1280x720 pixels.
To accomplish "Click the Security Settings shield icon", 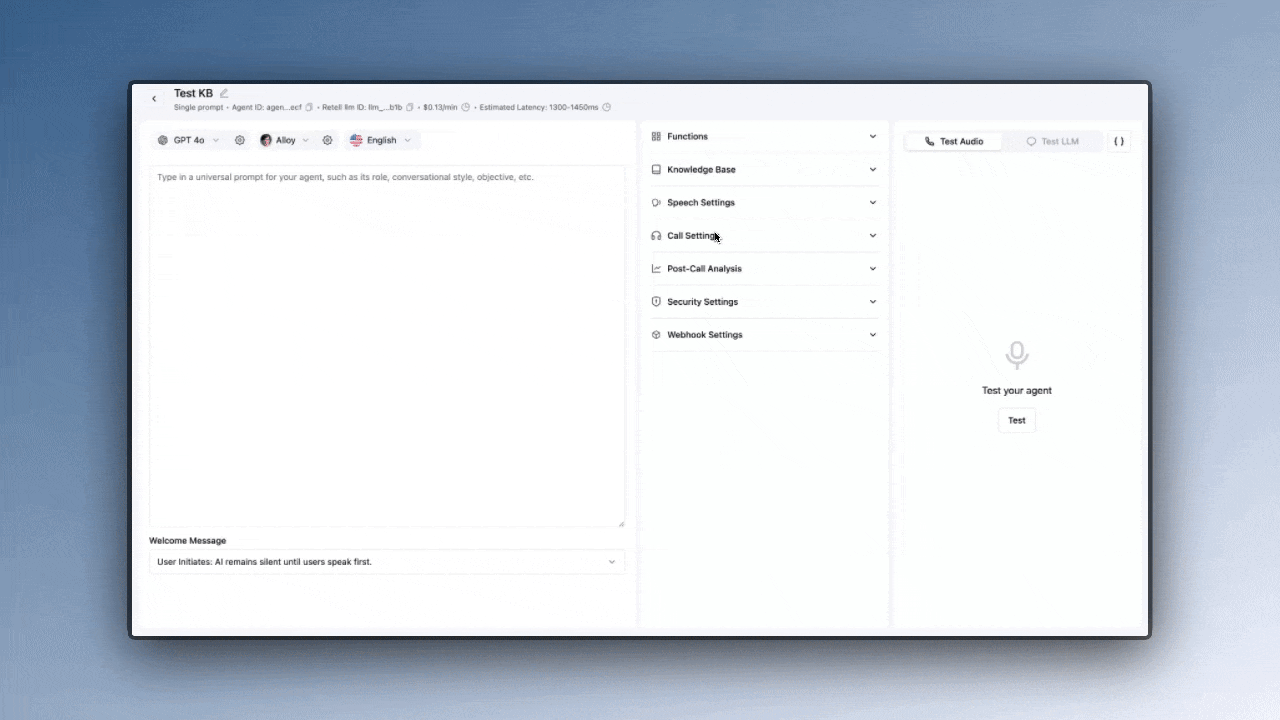I will pyautogui.click(x=656, y=301).
